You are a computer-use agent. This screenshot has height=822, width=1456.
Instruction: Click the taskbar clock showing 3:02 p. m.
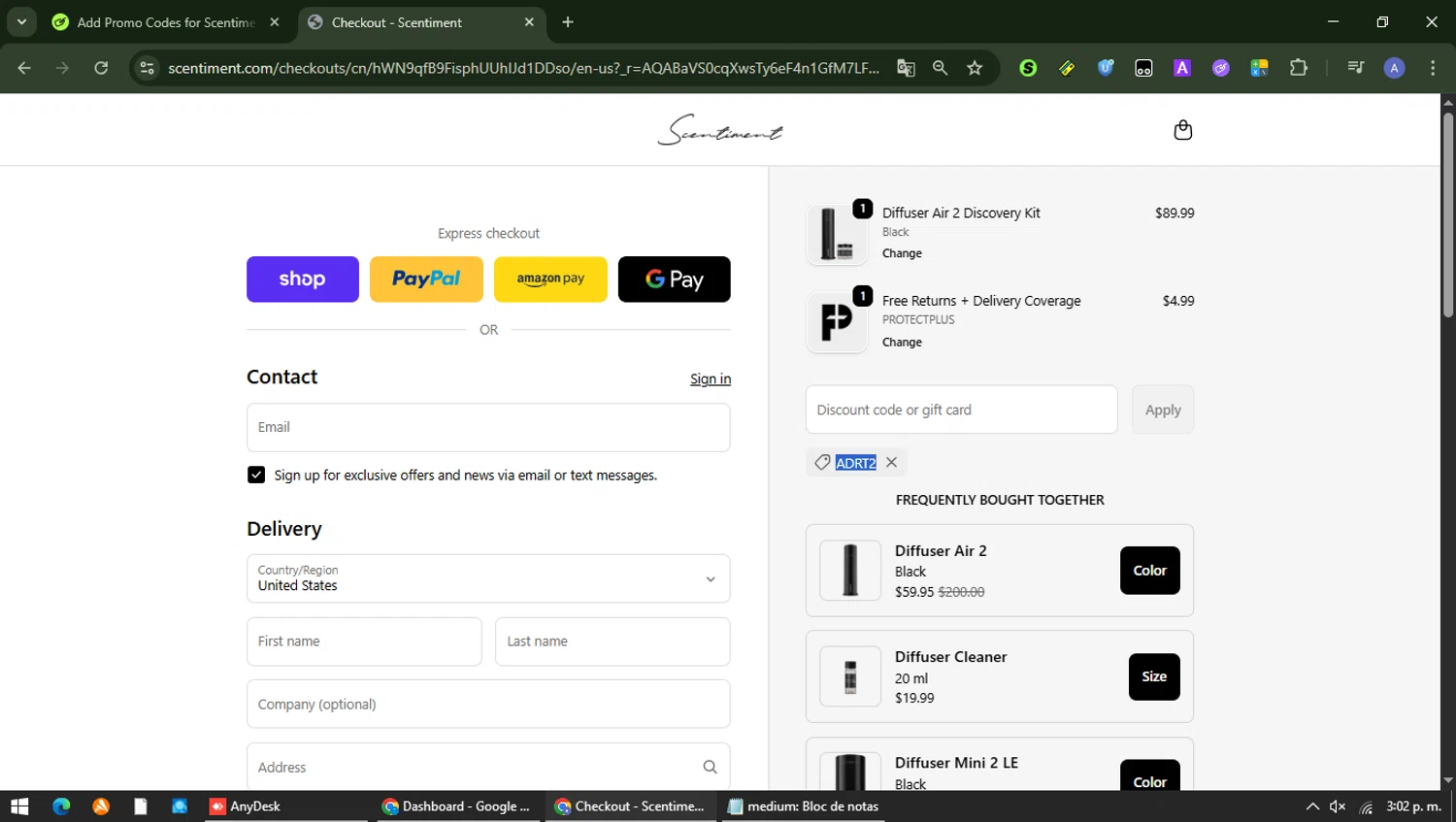[x=1413, y=806]
